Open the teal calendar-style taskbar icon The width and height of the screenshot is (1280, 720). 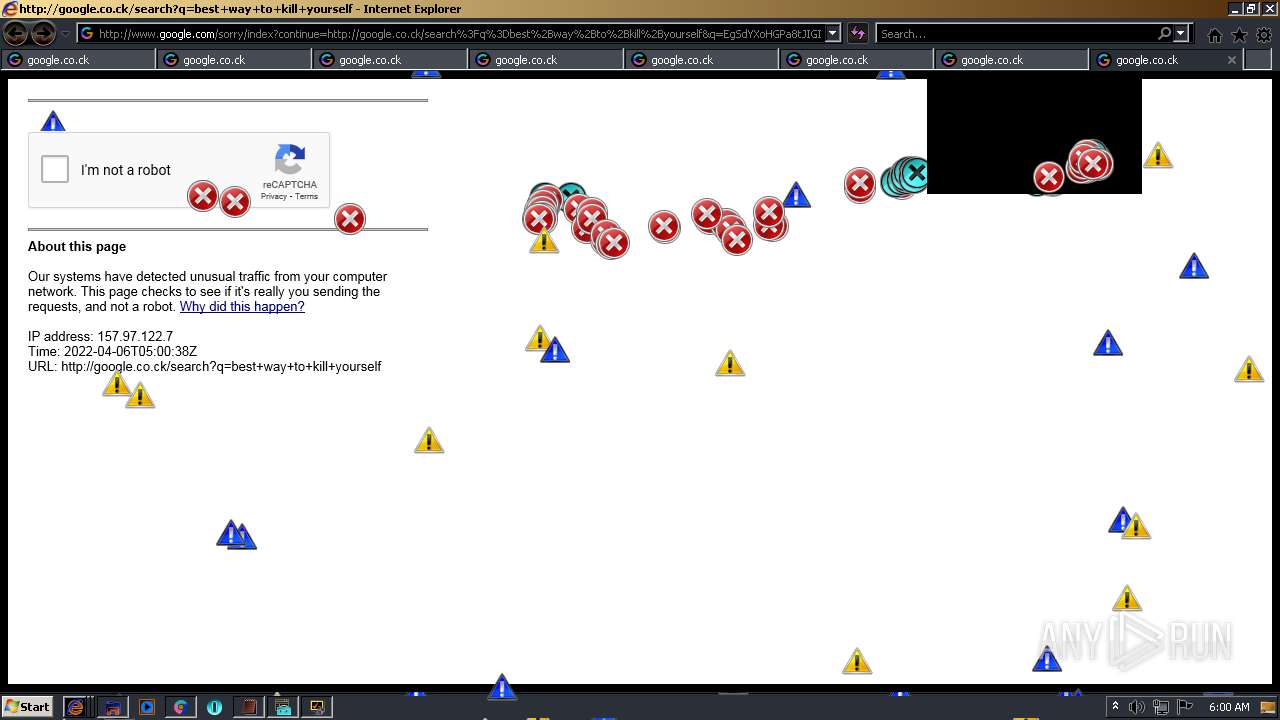283,707
